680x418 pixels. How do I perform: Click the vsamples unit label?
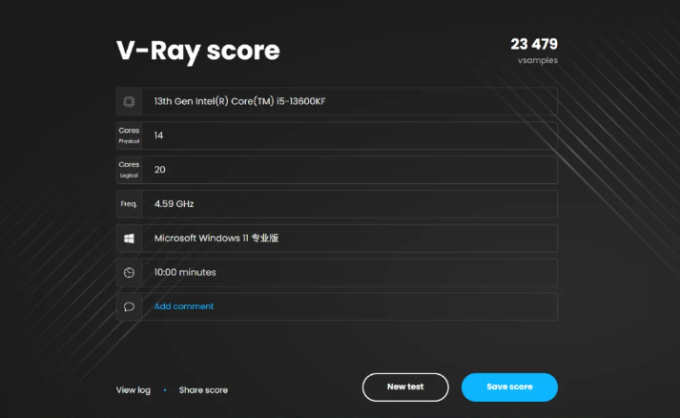point(538,60)
